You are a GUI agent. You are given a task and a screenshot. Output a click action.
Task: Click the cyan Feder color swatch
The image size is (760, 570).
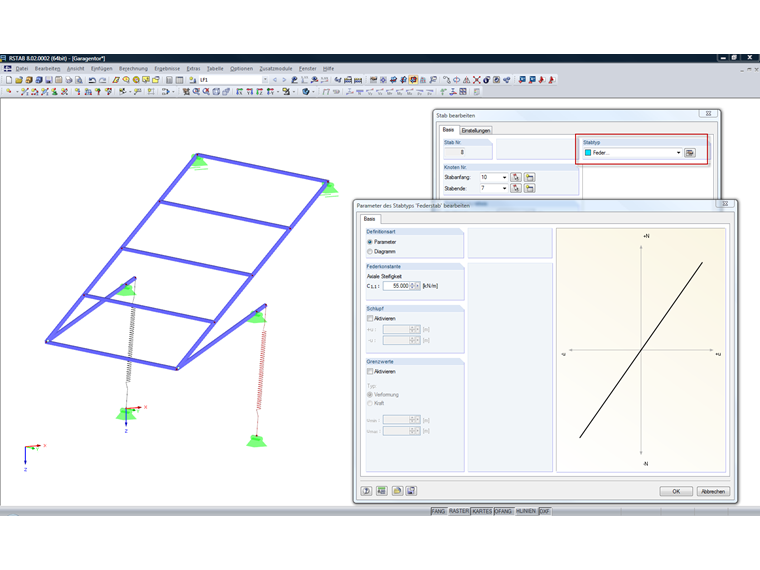click(588, 153)
